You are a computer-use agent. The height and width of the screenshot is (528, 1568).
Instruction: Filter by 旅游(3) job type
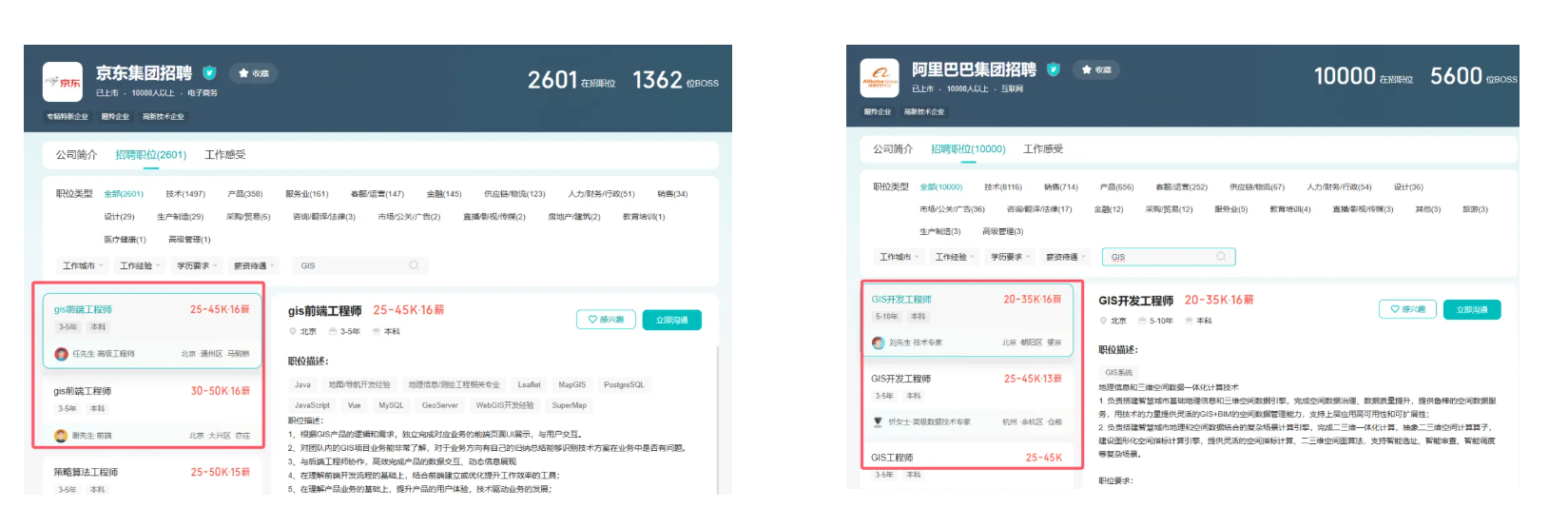1476,208
